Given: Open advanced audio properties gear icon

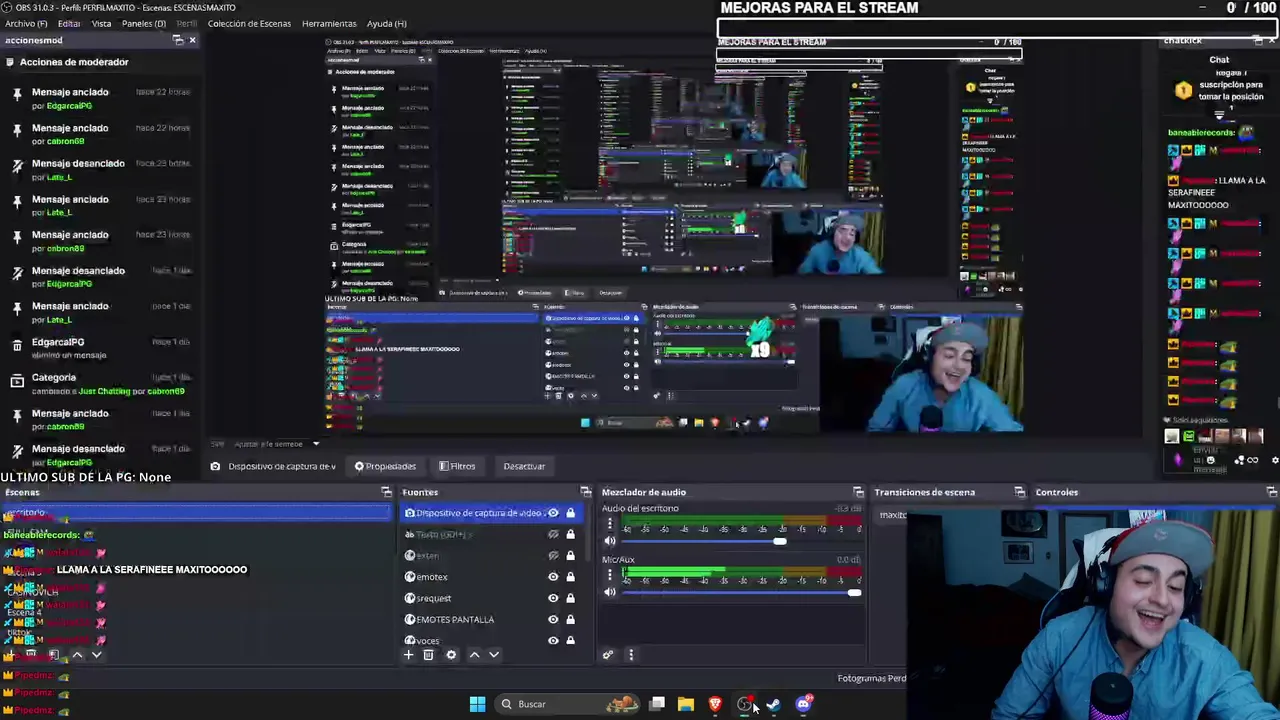Looking at the screenshot, I should coord(608,655).
